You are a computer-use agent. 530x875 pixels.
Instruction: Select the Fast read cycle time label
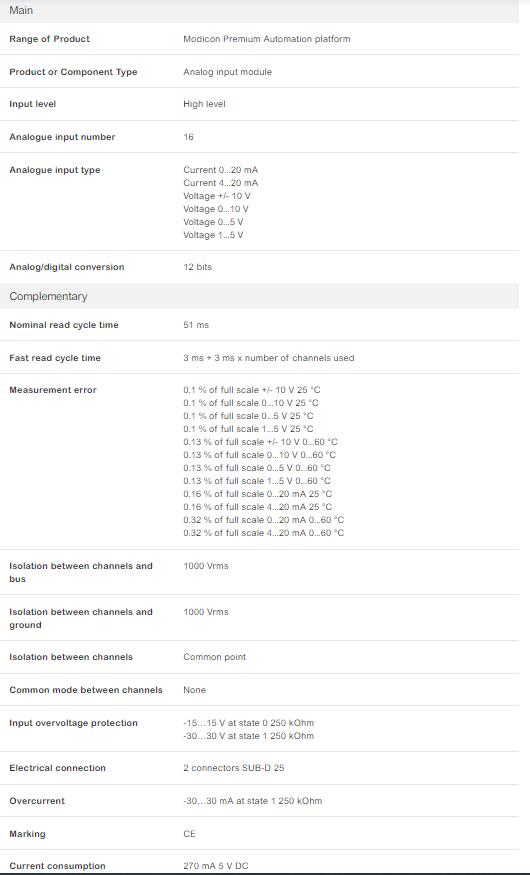[x=55, y=358]
